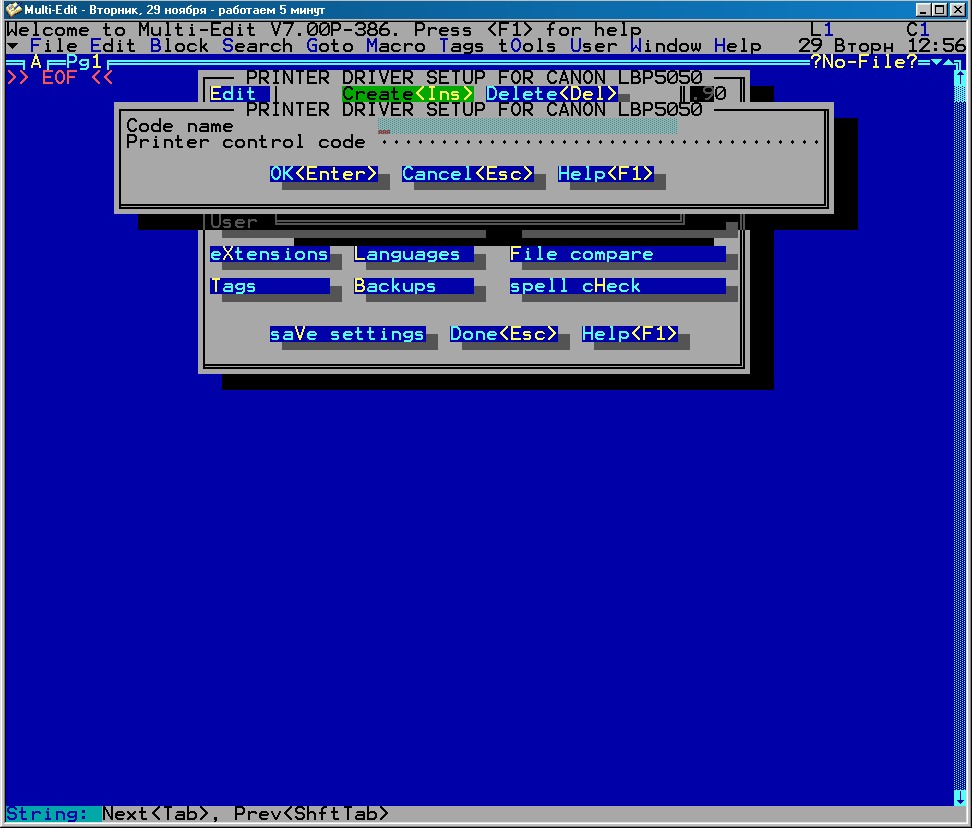Click the Tags button below eXtensions

tap(270, 286)
